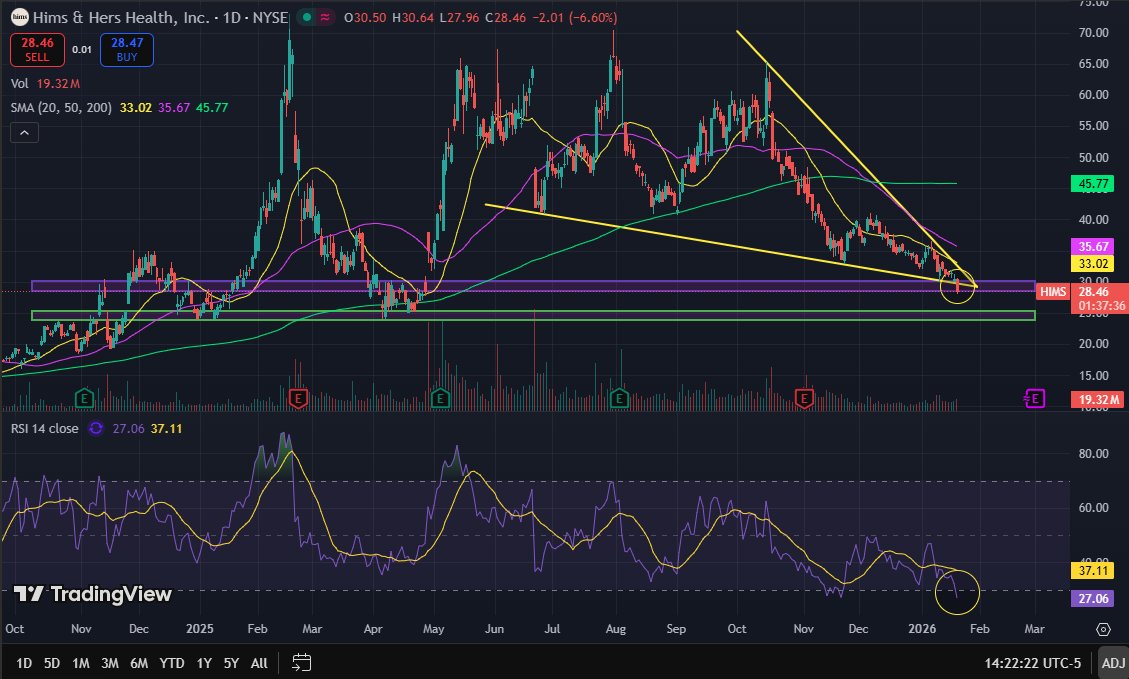1129x679 pixels.
Task: Open the red earnings marker near November 2025
Action: click(x=804, y=397)
